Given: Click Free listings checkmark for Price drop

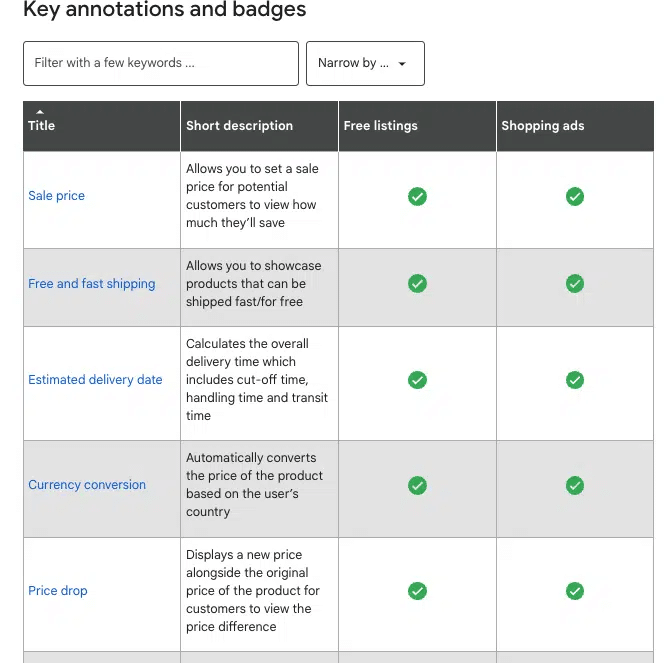Looking at the screenshot, I should click(417, 591).
